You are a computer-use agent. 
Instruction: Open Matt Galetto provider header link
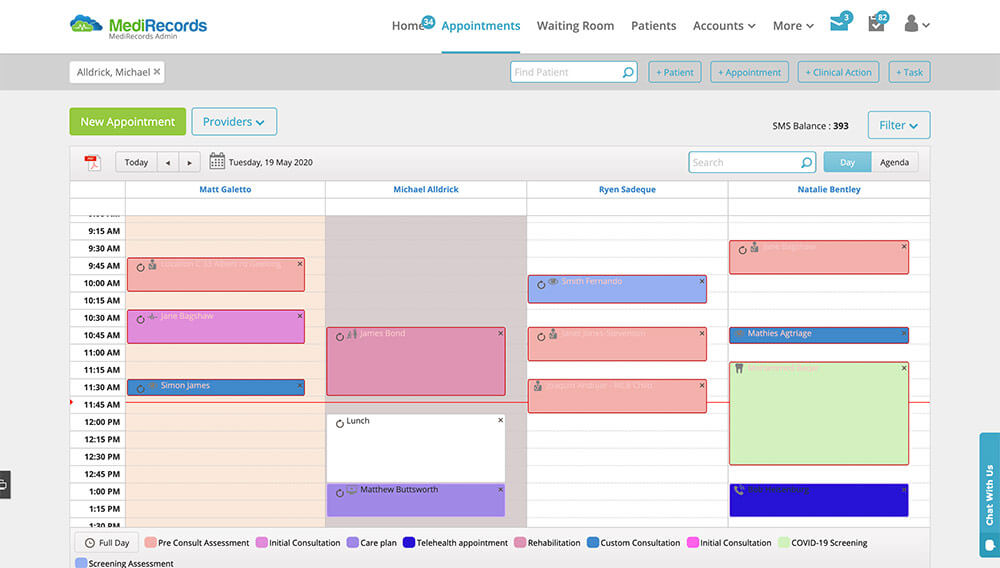pos(225,189)
